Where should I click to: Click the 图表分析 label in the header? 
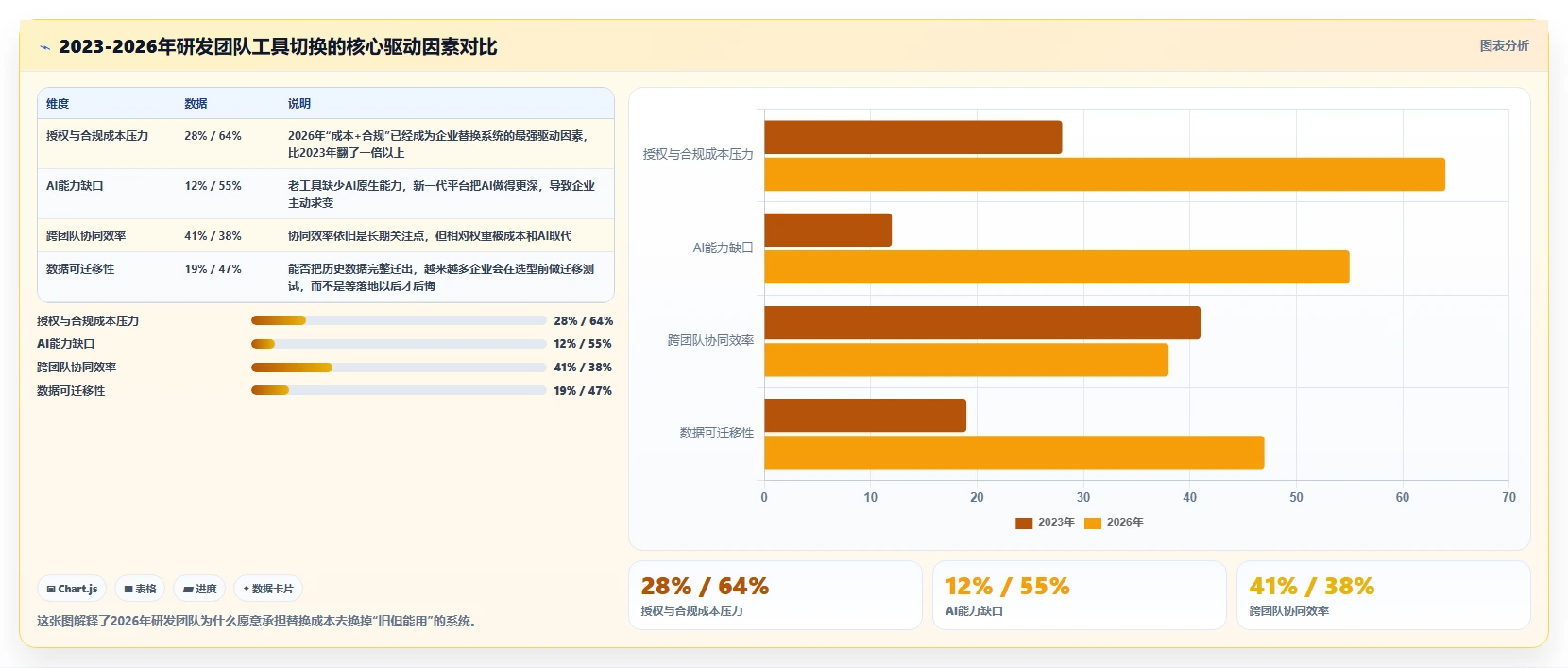tap(1504, 45)
